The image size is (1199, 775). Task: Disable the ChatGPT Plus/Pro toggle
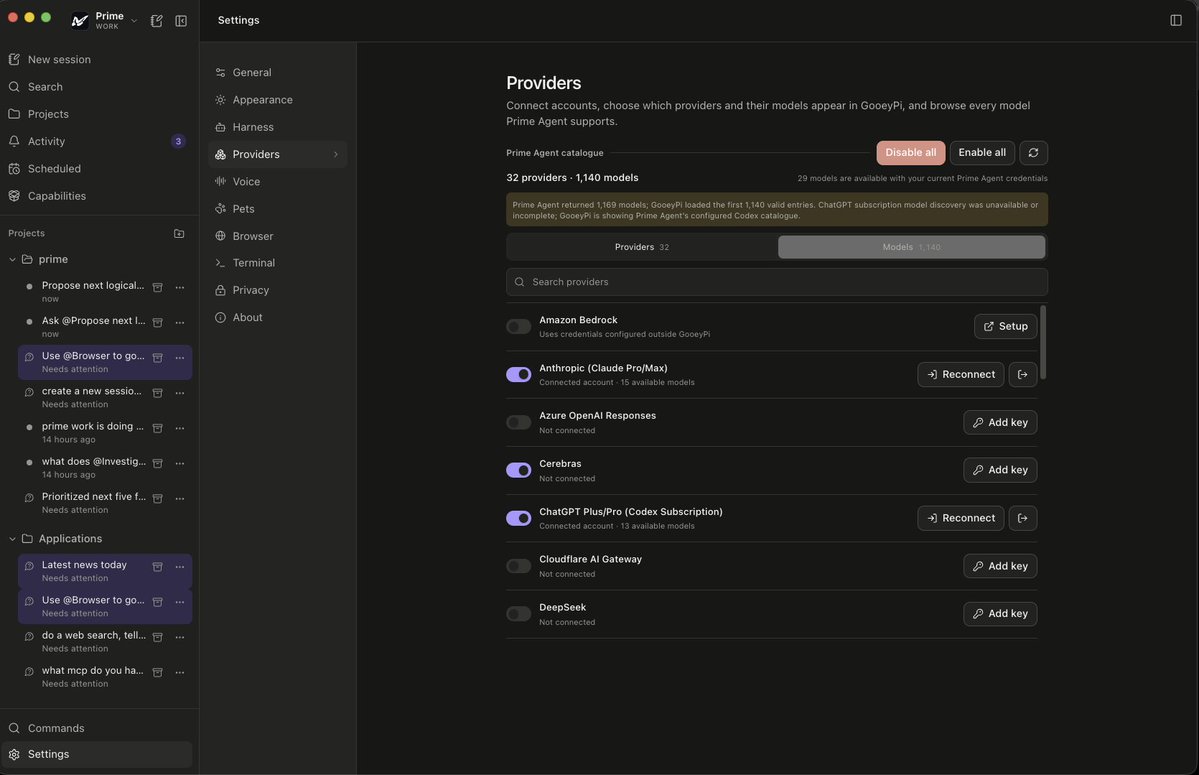click(x=518, y=518)
